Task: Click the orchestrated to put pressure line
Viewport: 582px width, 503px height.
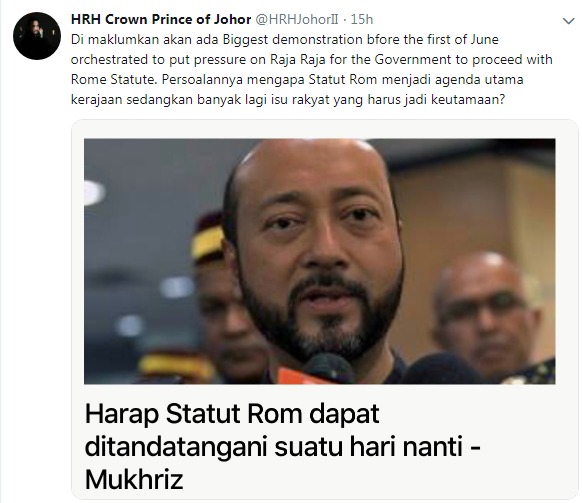Action: tap(311, 59)
